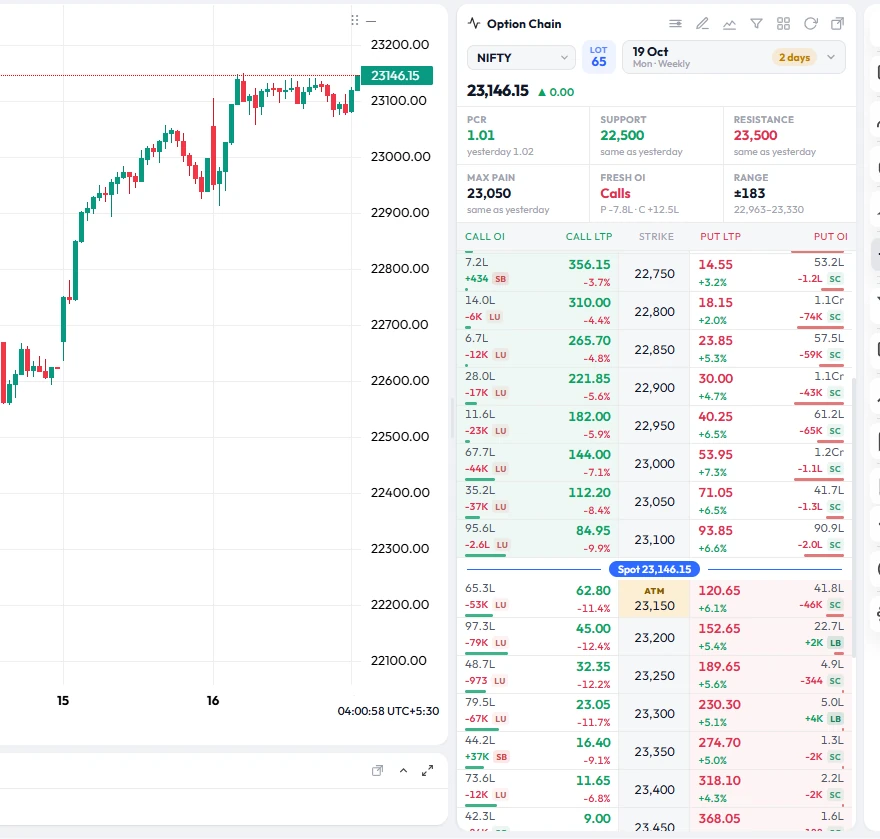
Task: Expand bottom panel to fullscreen with diagonal arrows
Action: (x=428, y=771)
